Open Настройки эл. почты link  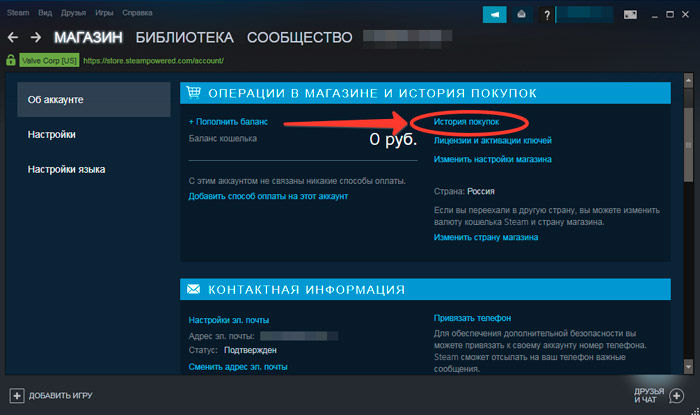[x=229, y=320]
